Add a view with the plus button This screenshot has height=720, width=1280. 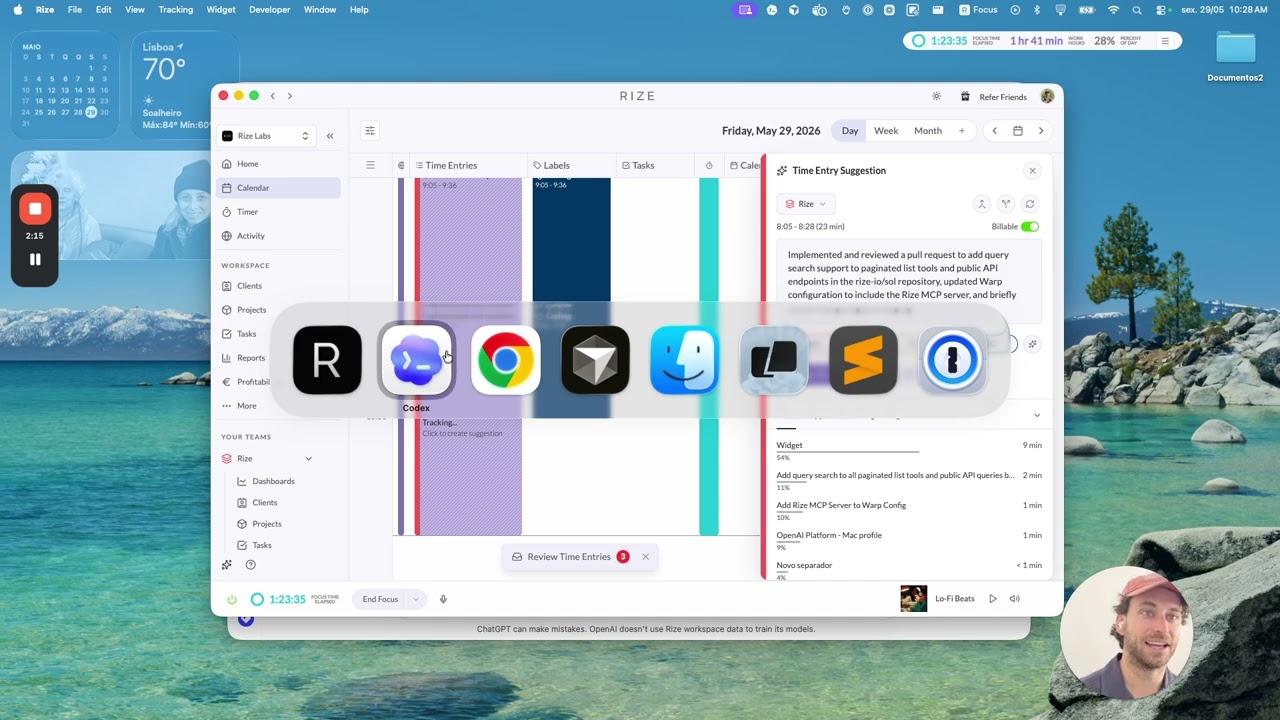coord(962,131)
